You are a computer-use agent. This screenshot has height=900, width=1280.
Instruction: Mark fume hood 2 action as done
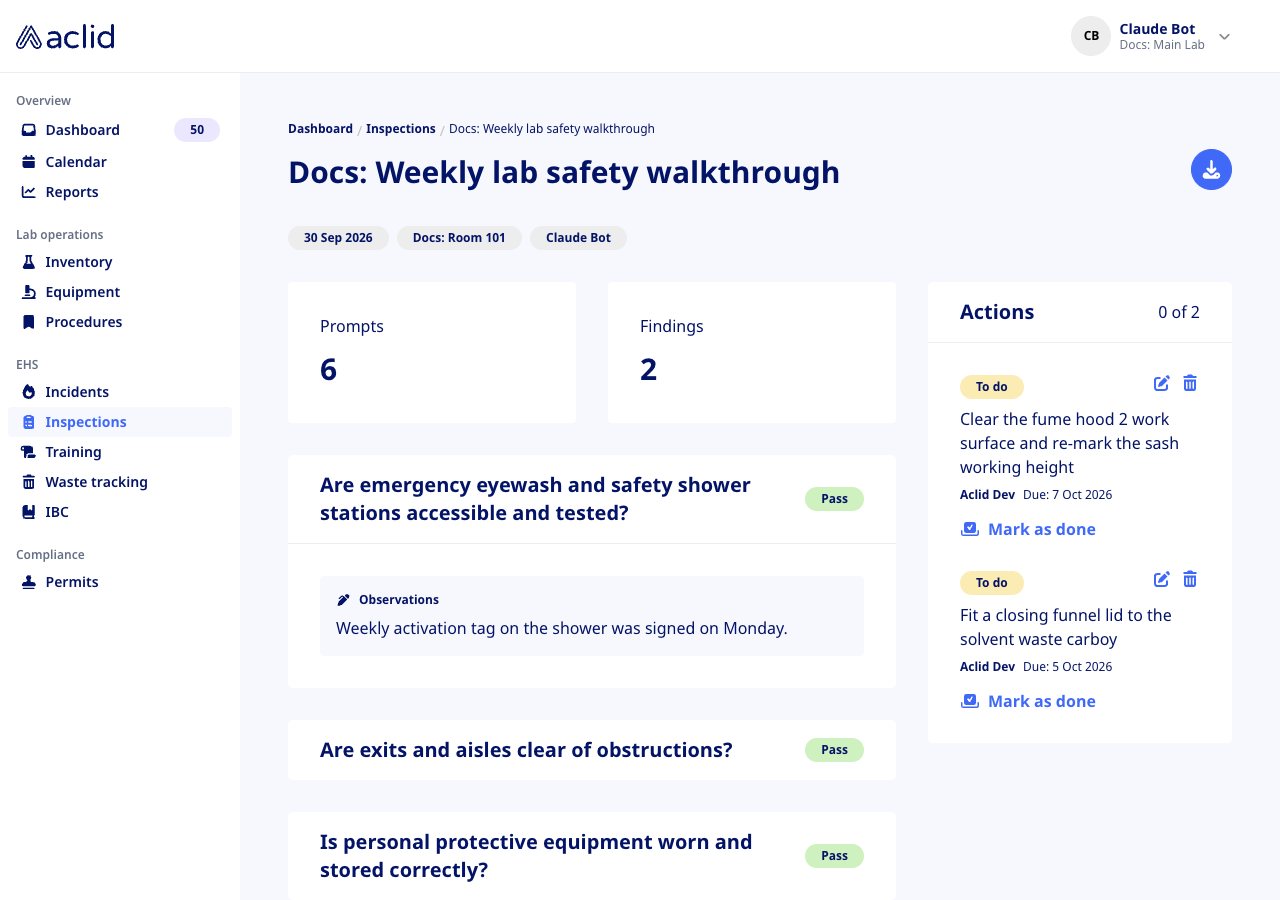(1028, 529)
